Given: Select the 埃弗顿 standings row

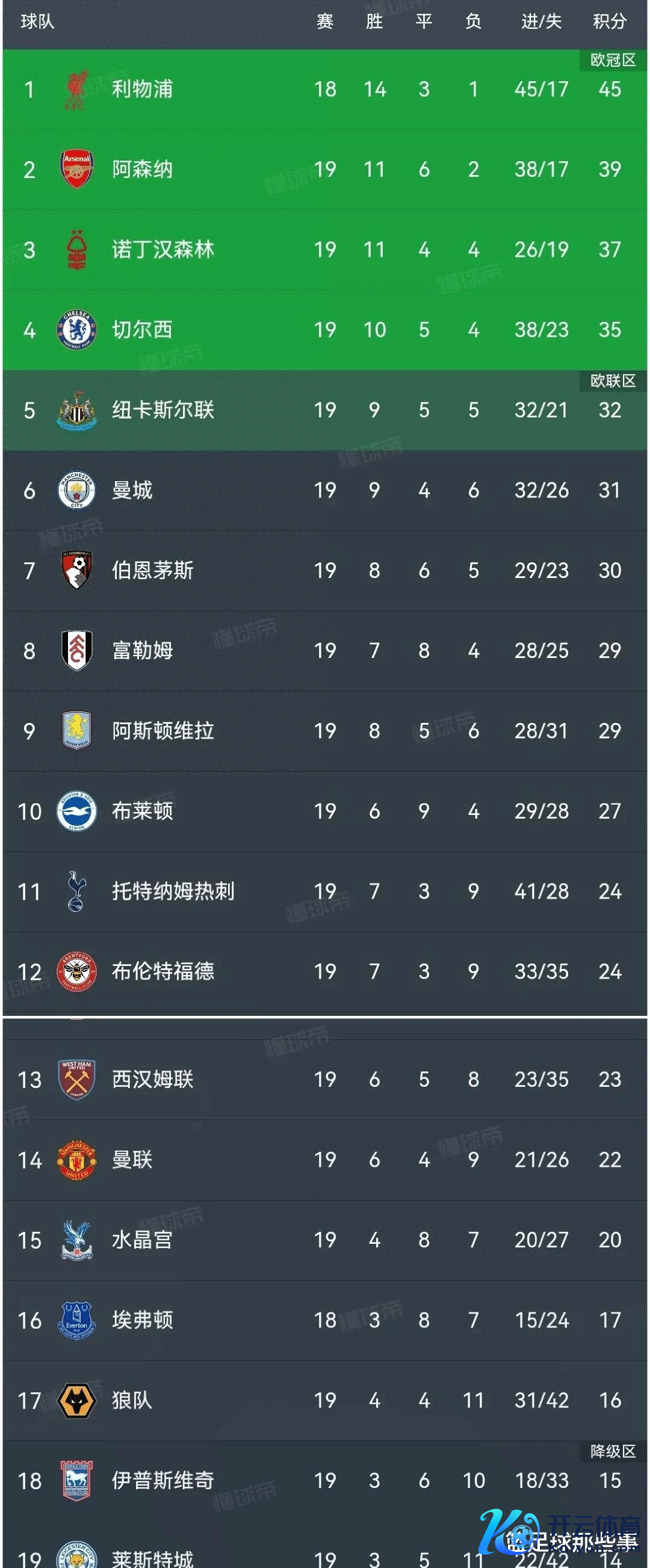Looking at the screenshot, I should (324, 1320).
